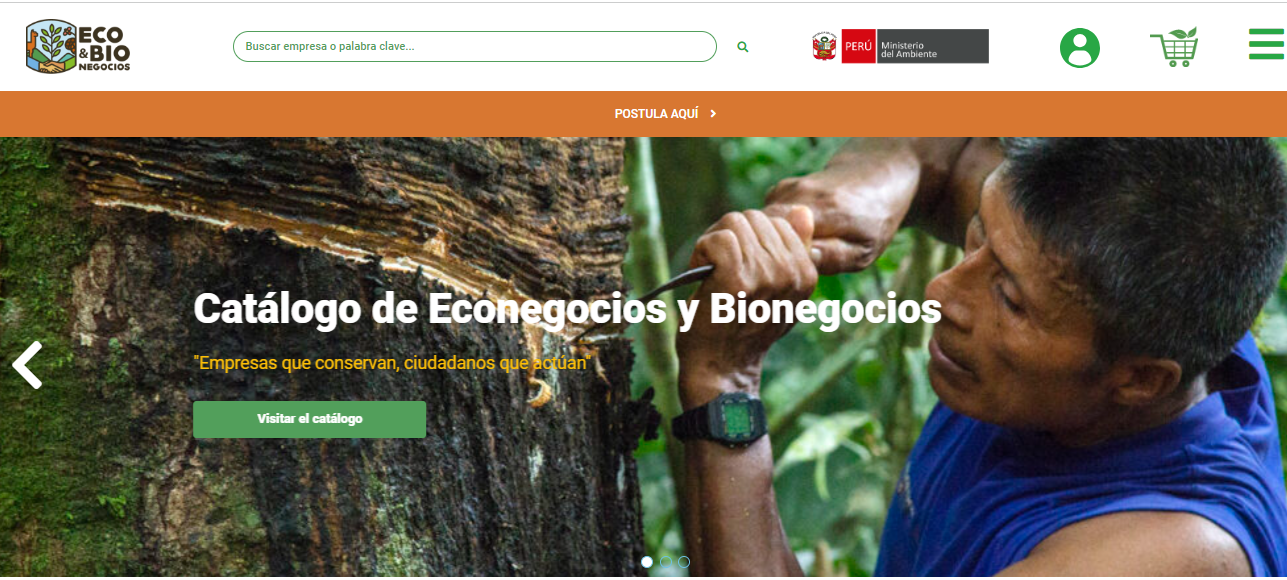1287x580 pixels.
Task: Expand the hamburger menu
Action: (1267, 44)
